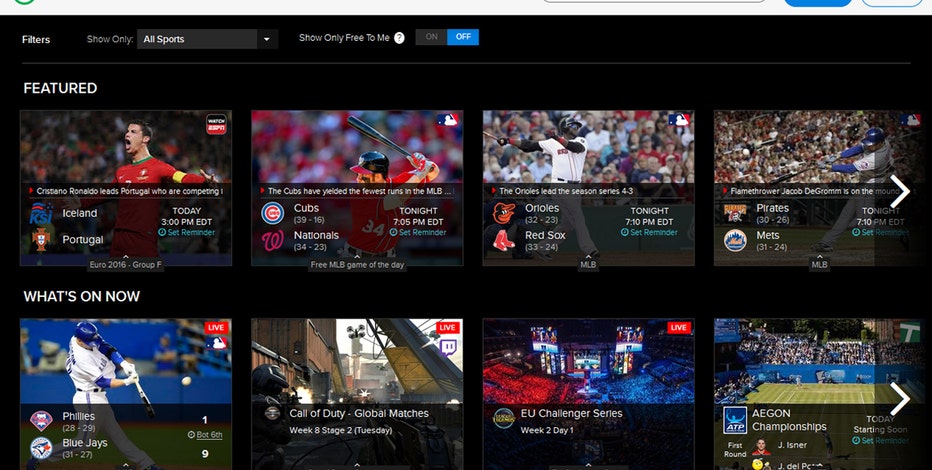Screen dimensions: 932x470
Task: Click Call of Duty - Global Matches title
Action: click(x=359, y=414)
